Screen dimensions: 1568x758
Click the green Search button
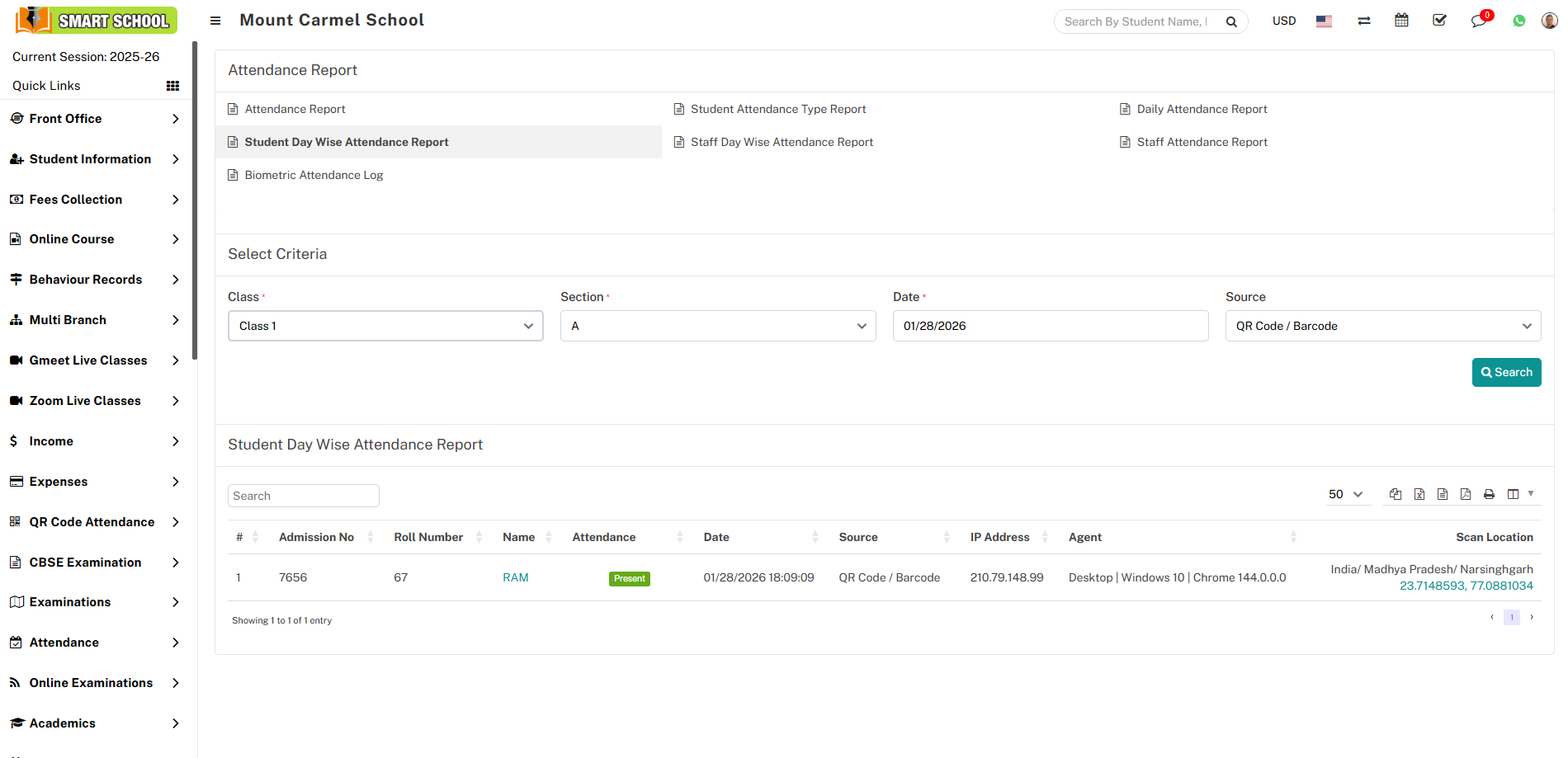click(1506, 372)
